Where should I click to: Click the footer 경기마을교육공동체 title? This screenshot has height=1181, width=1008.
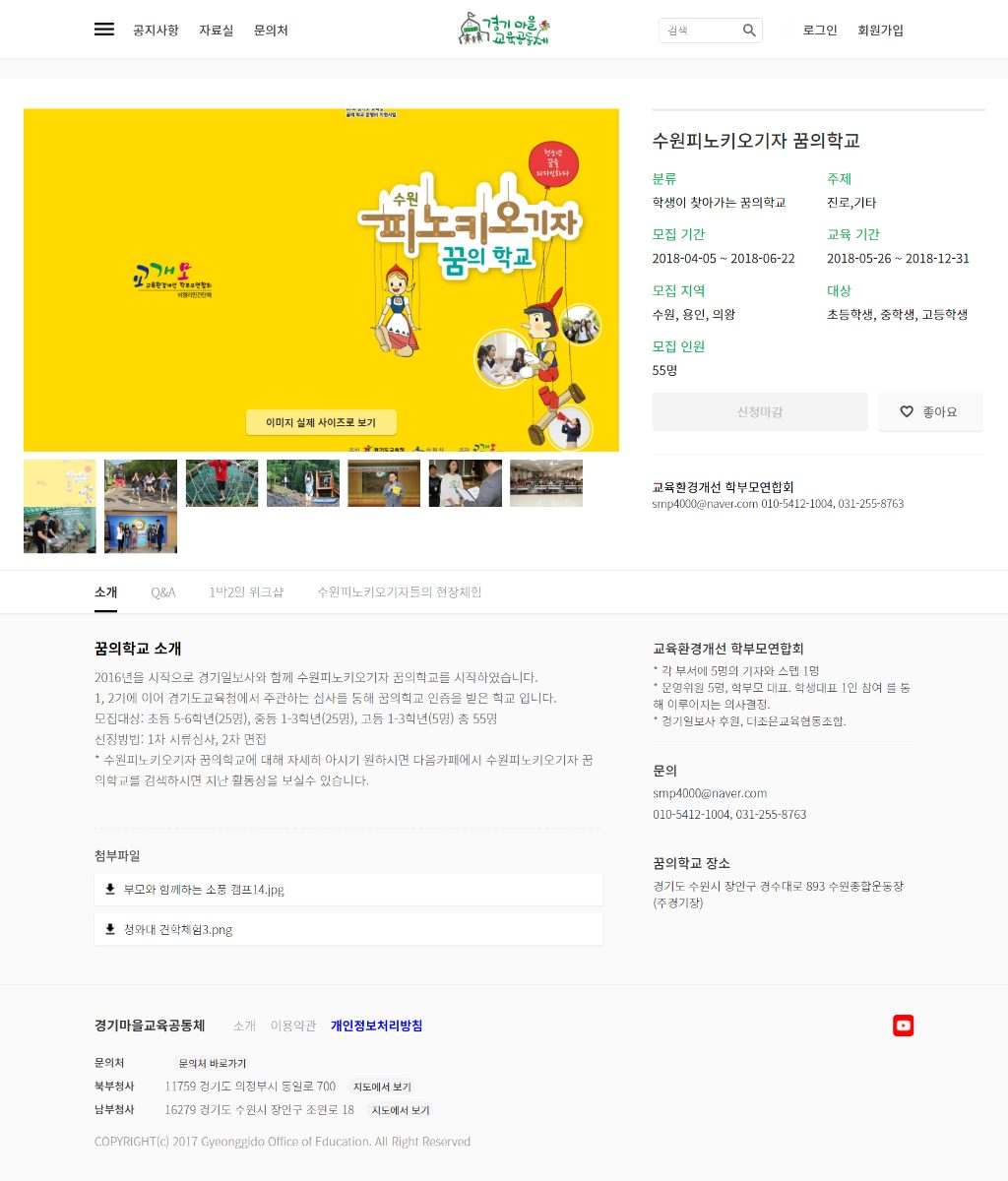point(150,1026)
